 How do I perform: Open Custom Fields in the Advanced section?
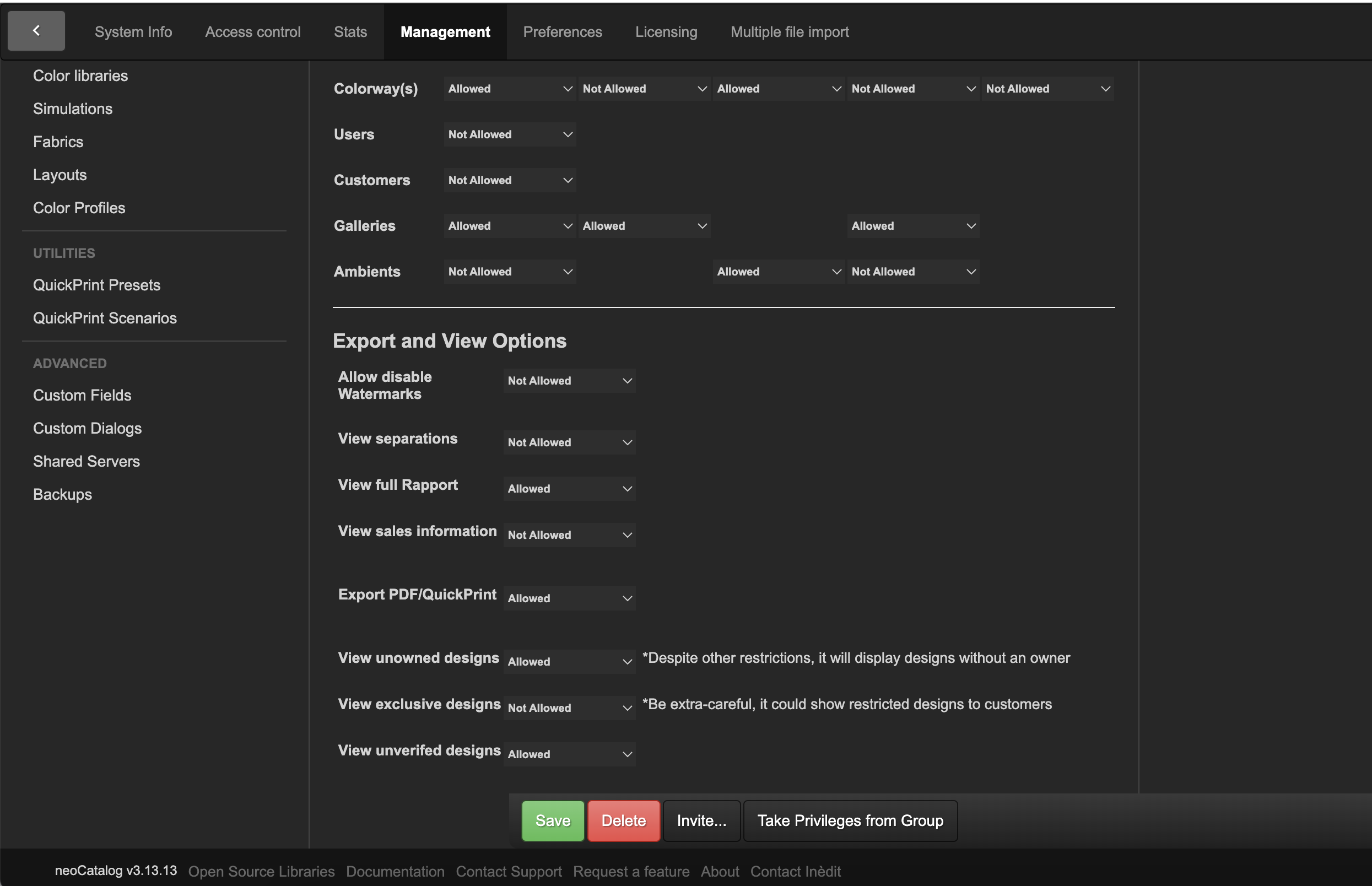tap(82, 395)
